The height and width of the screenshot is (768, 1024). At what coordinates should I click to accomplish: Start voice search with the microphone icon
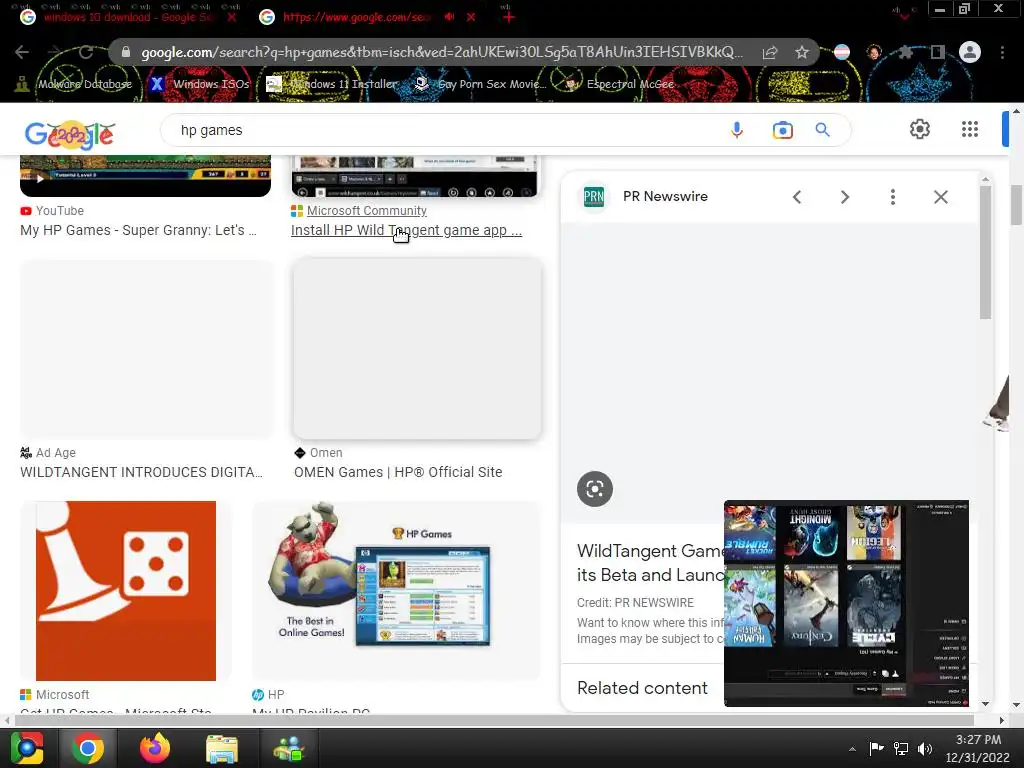click(x=737, y=130)
